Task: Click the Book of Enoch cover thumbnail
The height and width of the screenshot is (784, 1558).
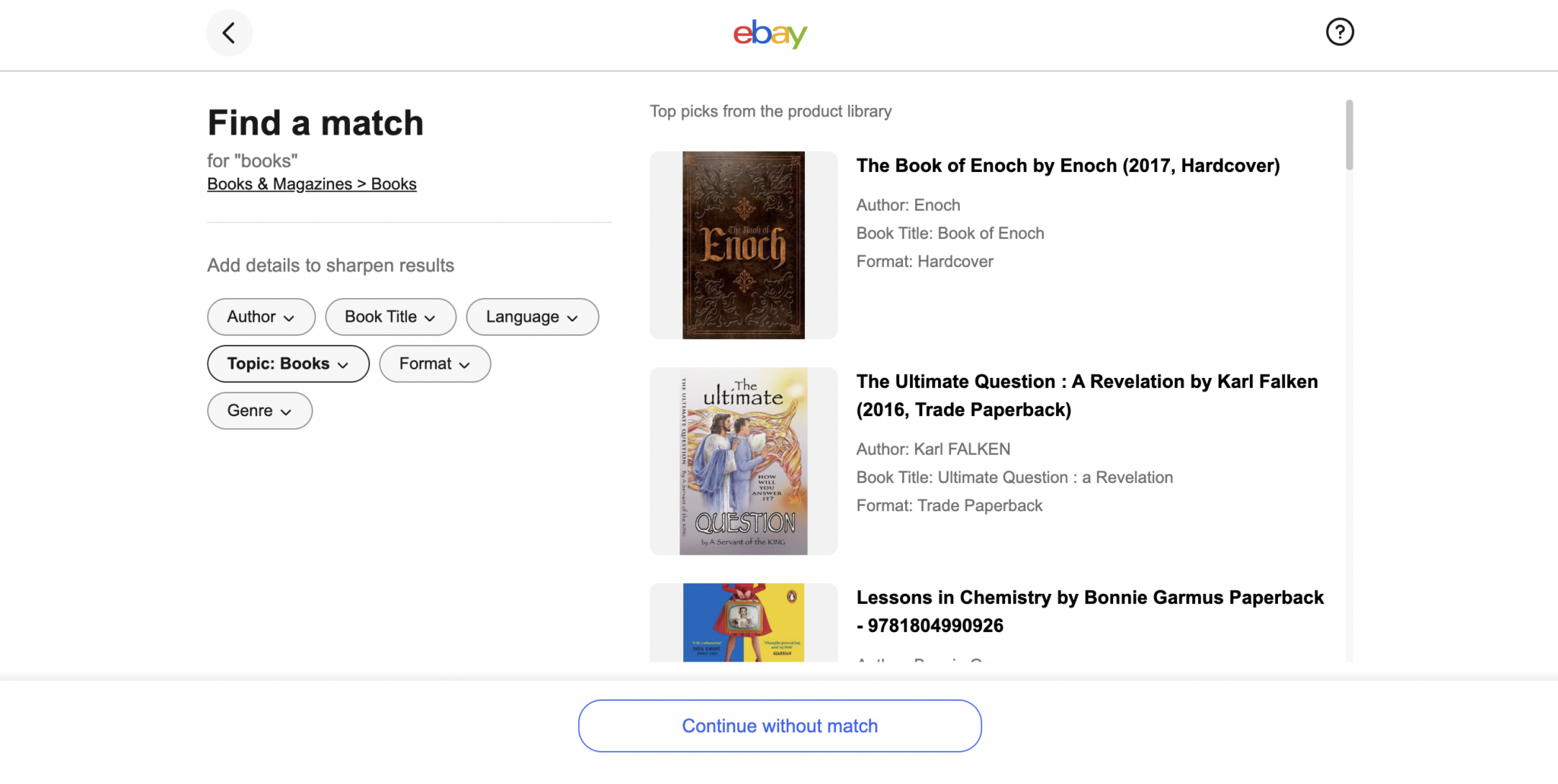Action: (x=742, y=244)
